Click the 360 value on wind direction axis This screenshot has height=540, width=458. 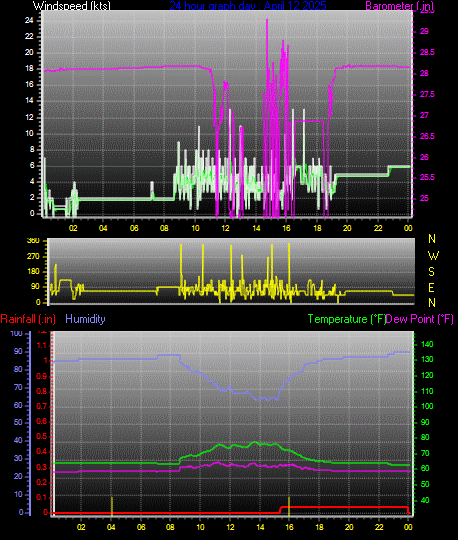point(33,240)
